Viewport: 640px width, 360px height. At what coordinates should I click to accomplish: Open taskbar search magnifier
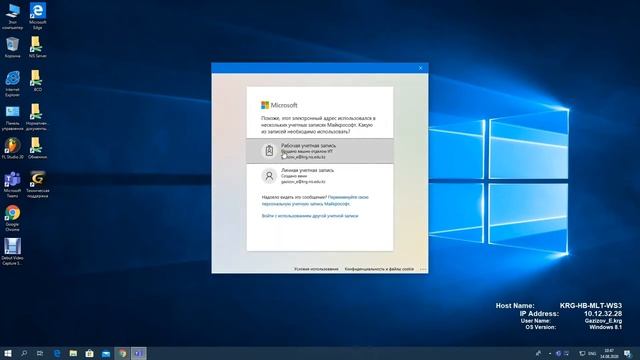point(24,353)
